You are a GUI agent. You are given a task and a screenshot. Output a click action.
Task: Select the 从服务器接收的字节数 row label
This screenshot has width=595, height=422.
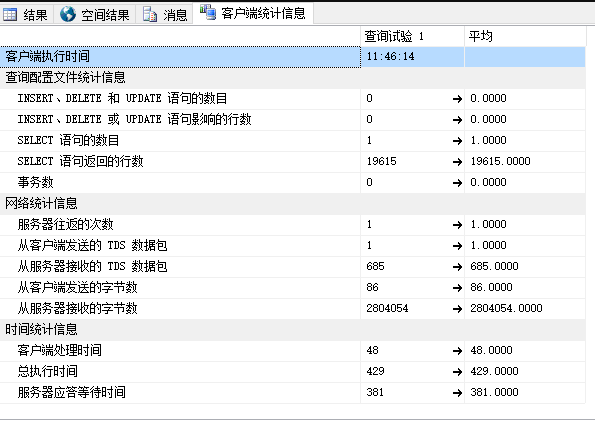point(77,309)
